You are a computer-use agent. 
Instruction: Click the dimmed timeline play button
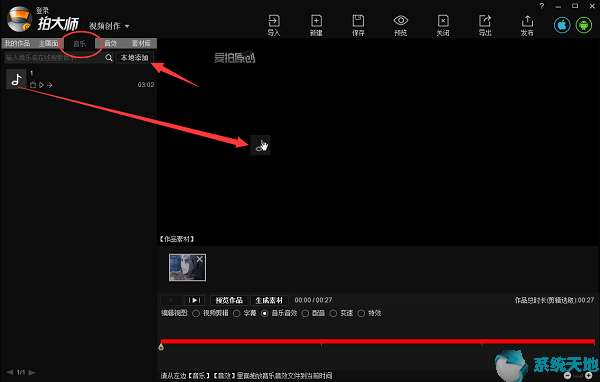pos(171,300)
